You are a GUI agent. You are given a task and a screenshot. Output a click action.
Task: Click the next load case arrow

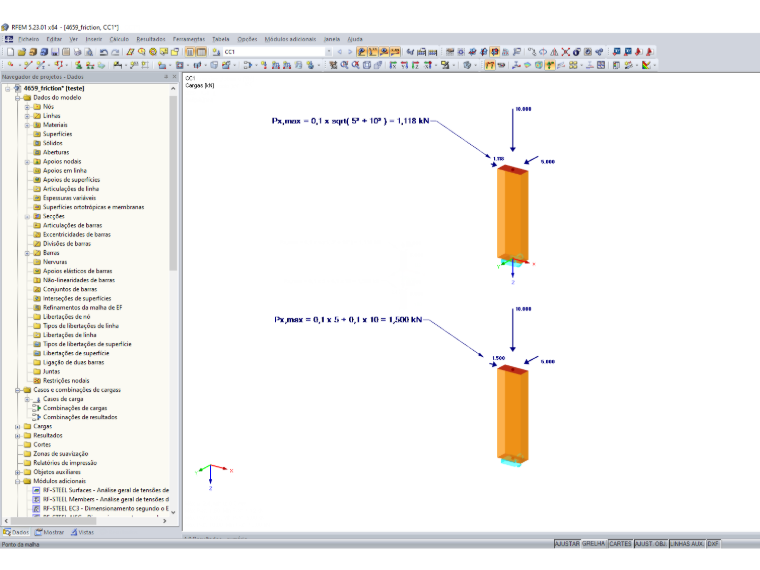[350, 52]
